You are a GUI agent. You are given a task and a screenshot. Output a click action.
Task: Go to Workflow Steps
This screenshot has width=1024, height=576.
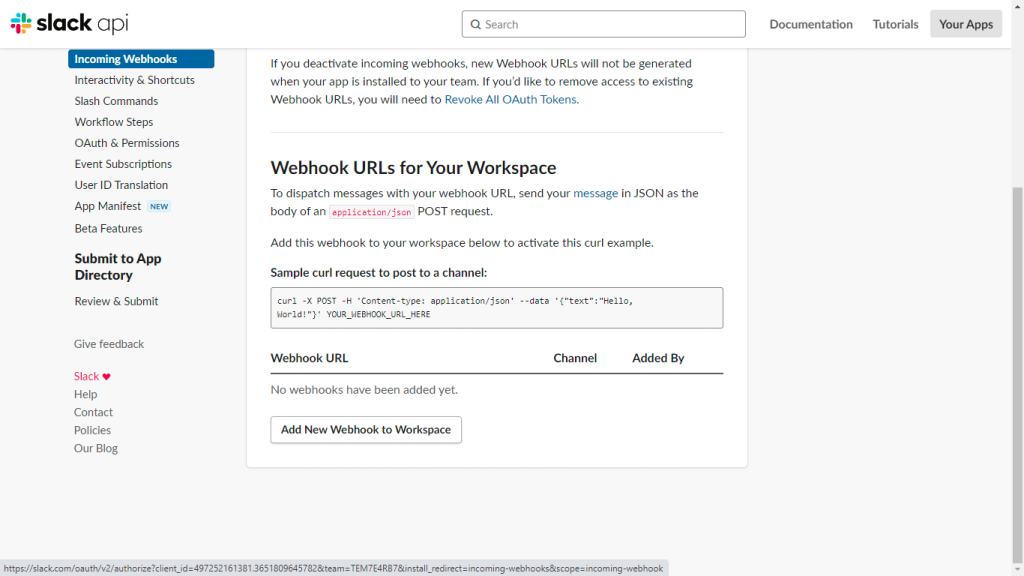pos(114,121)
